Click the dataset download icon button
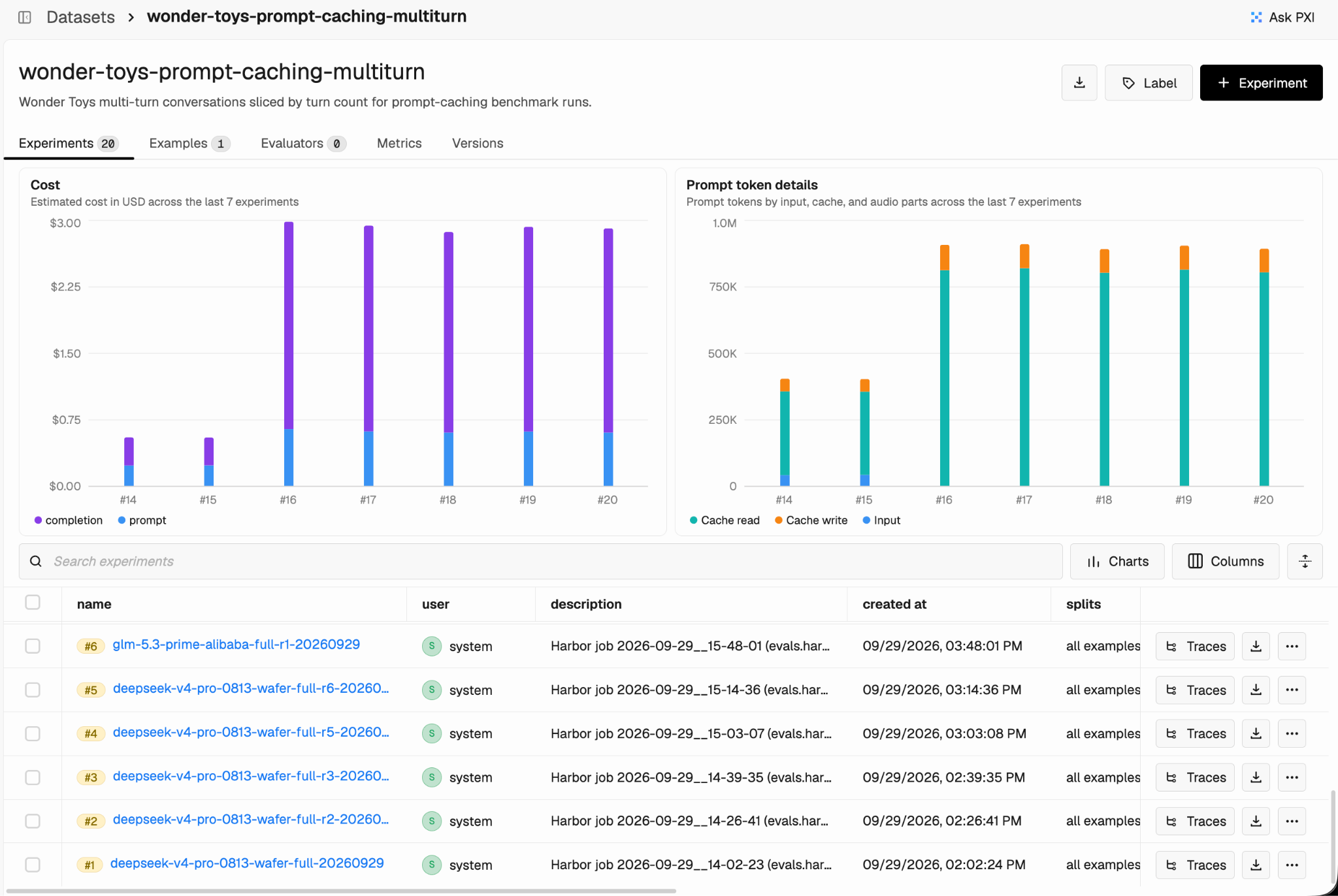Viewport: 1338px width, 896px height. pos(1079,83)
